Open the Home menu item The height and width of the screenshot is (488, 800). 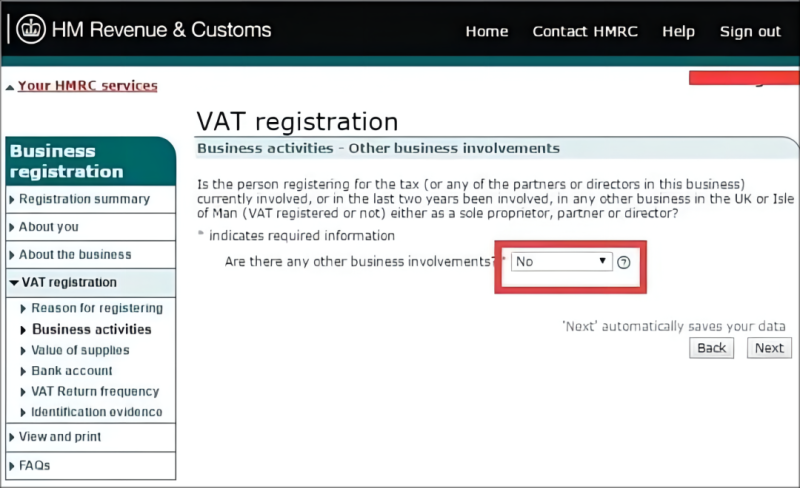click(x=487, y=32)
